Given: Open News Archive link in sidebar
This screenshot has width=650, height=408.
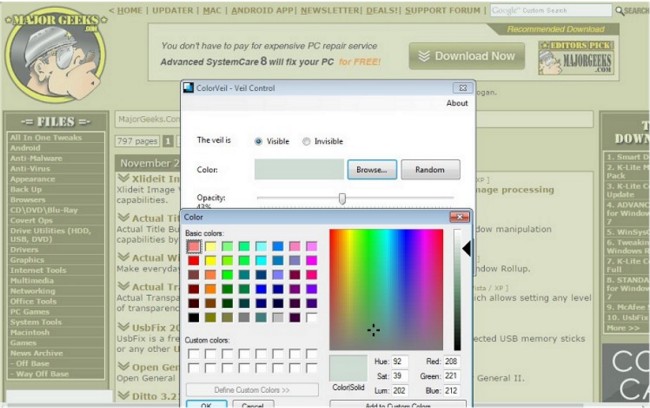Looking at the screenshot, I should 36,353.
